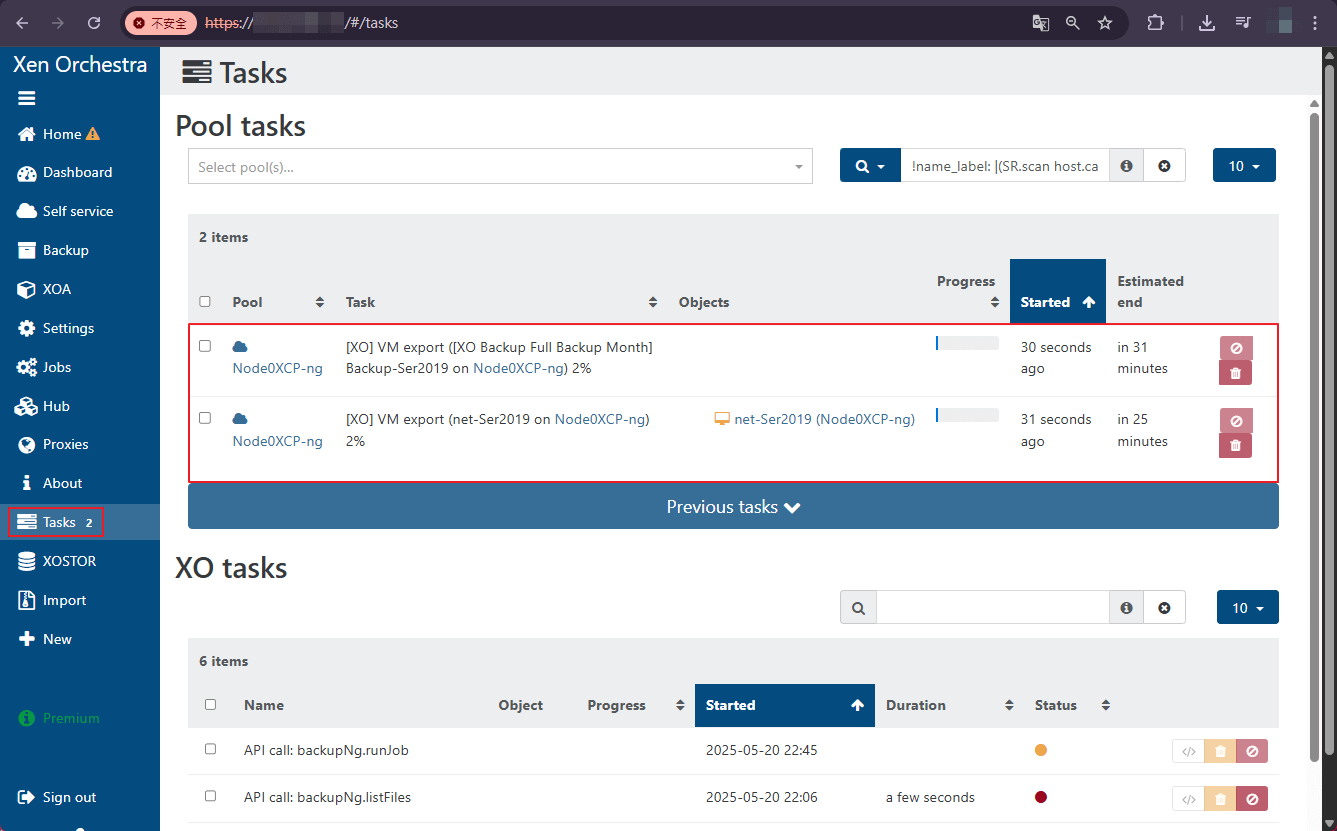The image size is (1337, 831).
Task: Abort the backupNg.listFiles task
Action: pos(1252,798)
